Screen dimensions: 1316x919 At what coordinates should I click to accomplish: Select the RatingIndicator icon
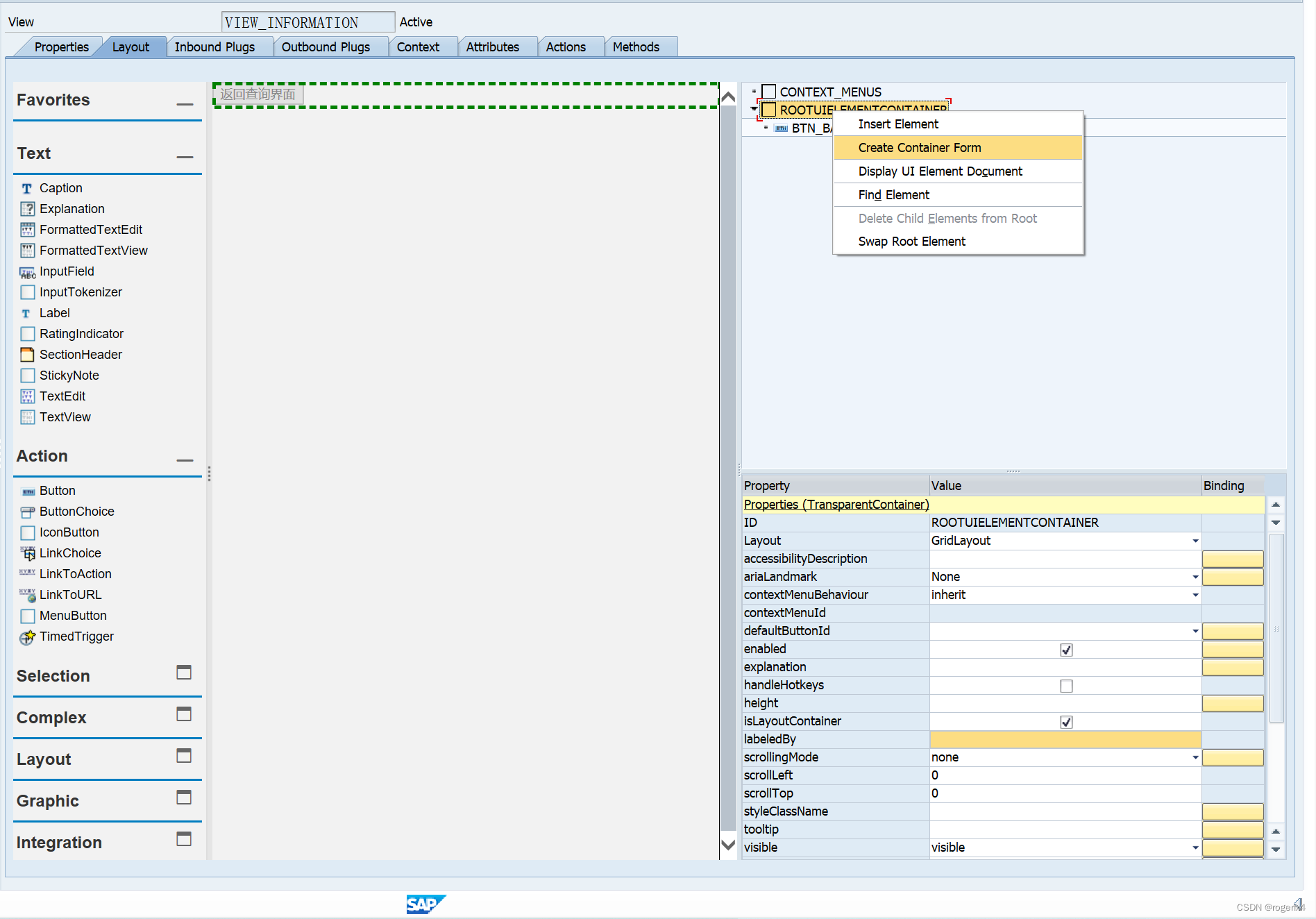click(x=27, y=334)
